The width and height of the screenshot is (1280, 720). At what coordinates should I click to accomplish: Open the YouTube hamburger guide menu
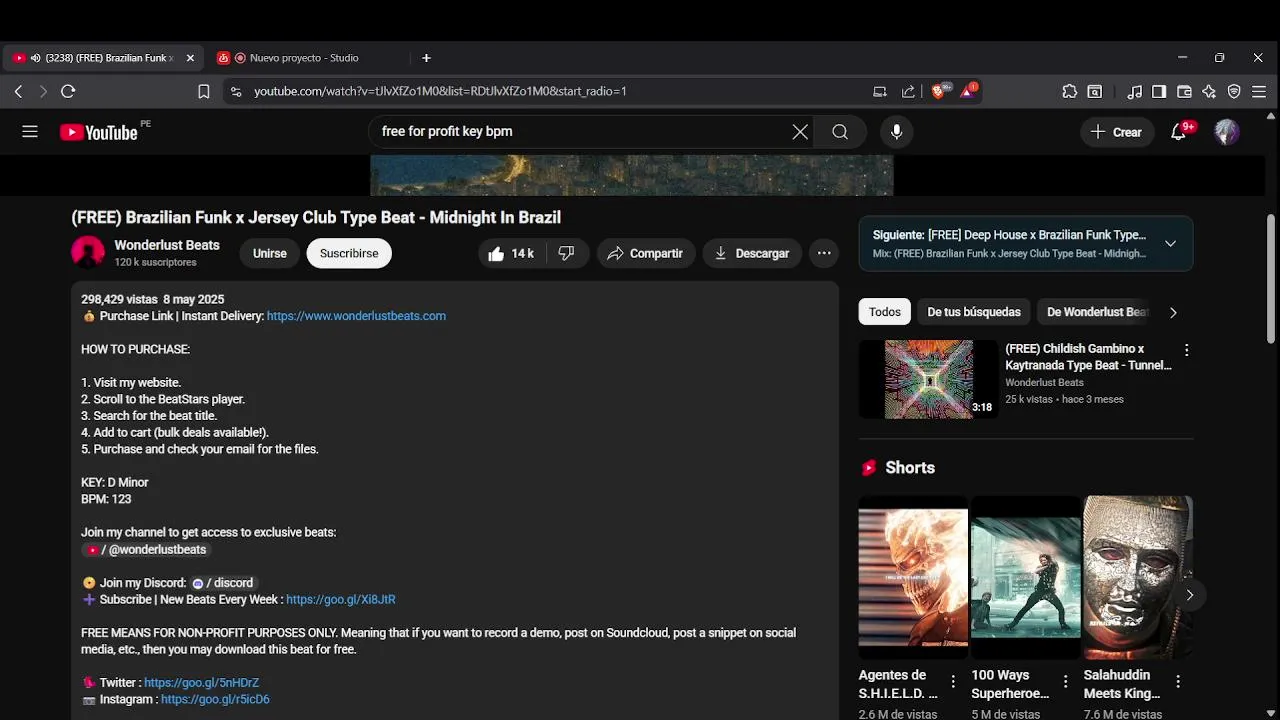[x=30, y=131]
